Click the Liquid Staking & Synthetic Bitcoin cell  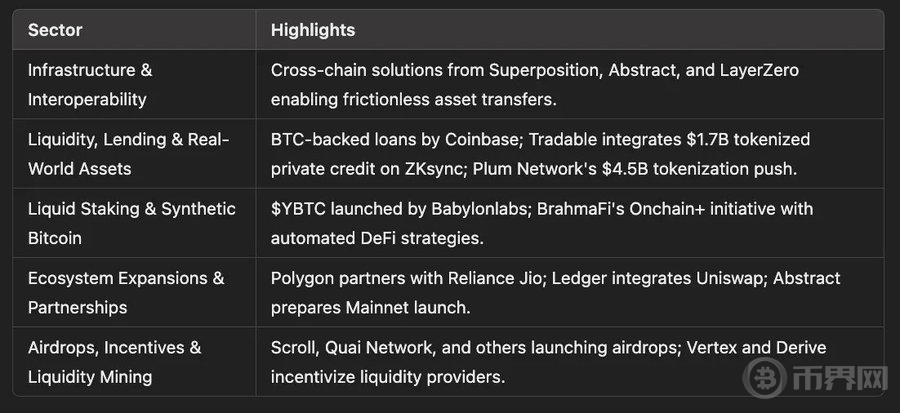coord(134,223)
